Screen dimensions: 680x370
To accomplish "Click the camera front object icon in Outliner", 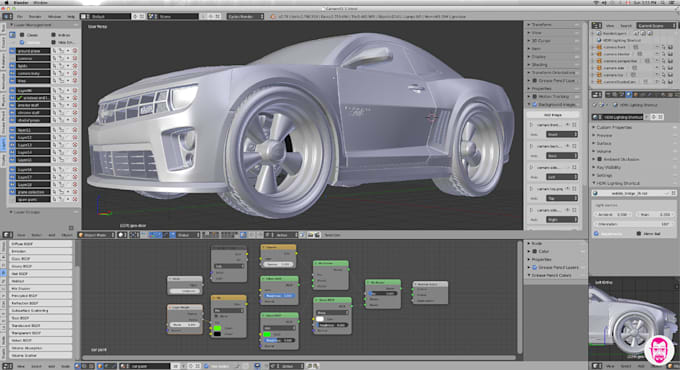I will (x=599, y=47).
